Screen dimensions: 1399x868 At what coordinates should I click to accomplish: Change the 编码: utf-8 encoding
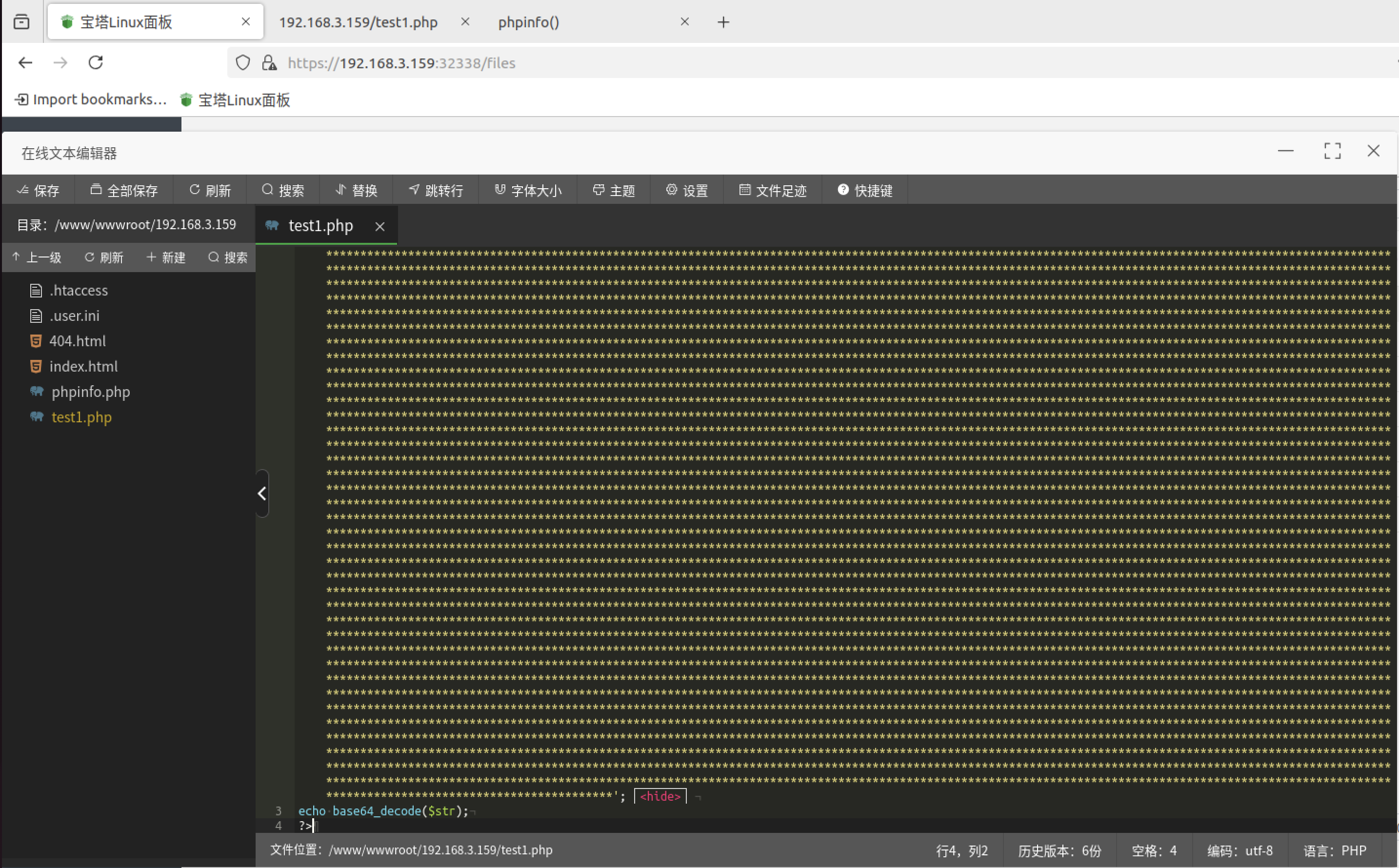click(1239, 850)
